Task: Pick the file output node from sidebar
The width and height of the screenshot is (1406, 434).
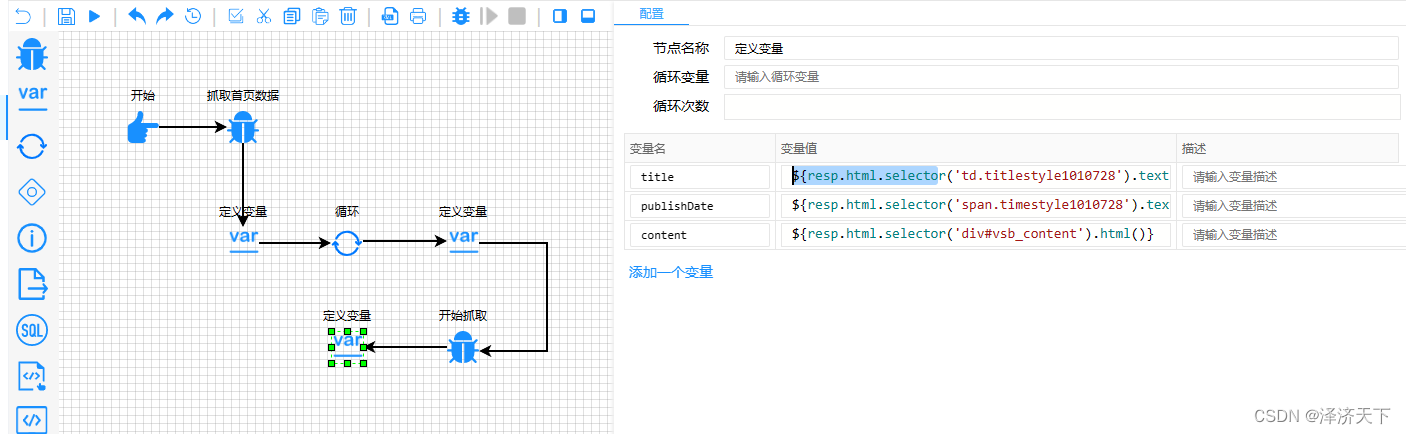Action: pos(33,284)
